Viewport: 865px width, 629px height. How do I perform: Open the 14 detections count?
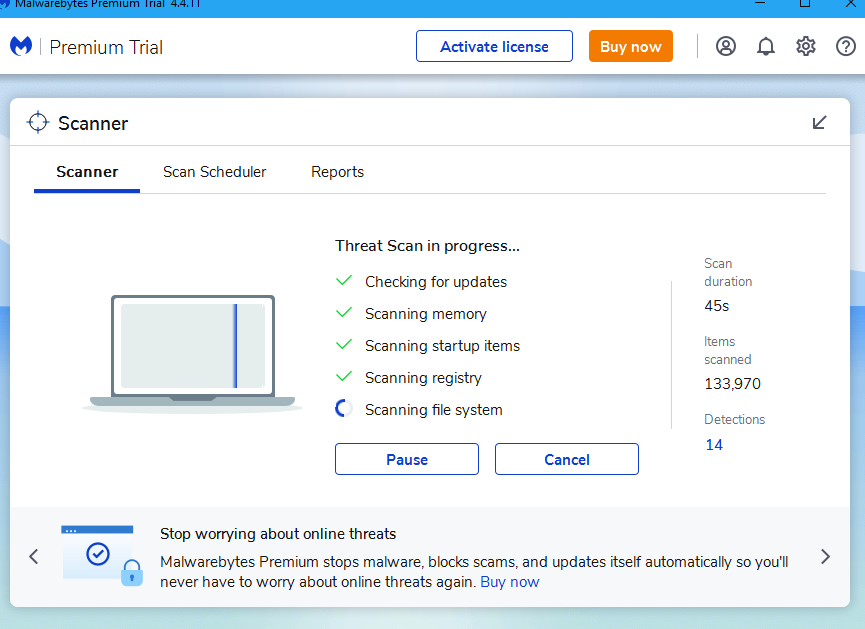click(x=714, y=445)
